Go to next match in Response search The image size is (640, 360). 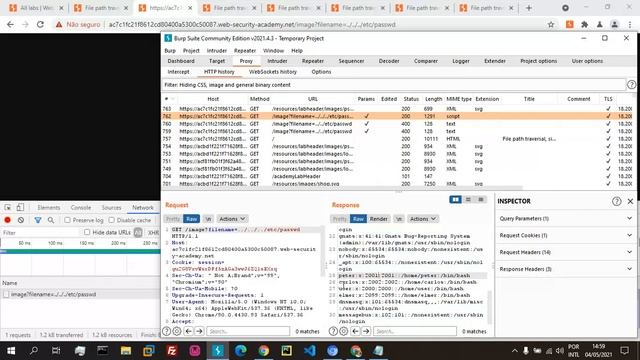coord(366,331)
